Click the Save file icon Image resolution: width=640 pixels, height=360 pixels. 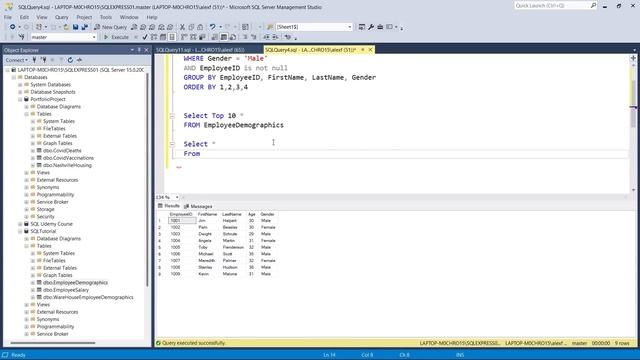pyautogui.click(x=76, y=27)
